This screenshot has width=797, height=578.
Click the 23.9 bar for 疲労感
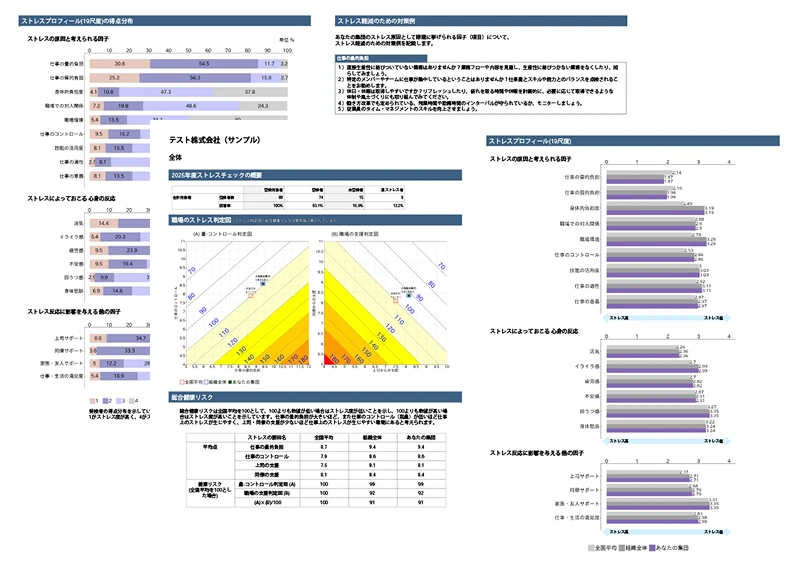pyautogui.click(x=129, y=250)
